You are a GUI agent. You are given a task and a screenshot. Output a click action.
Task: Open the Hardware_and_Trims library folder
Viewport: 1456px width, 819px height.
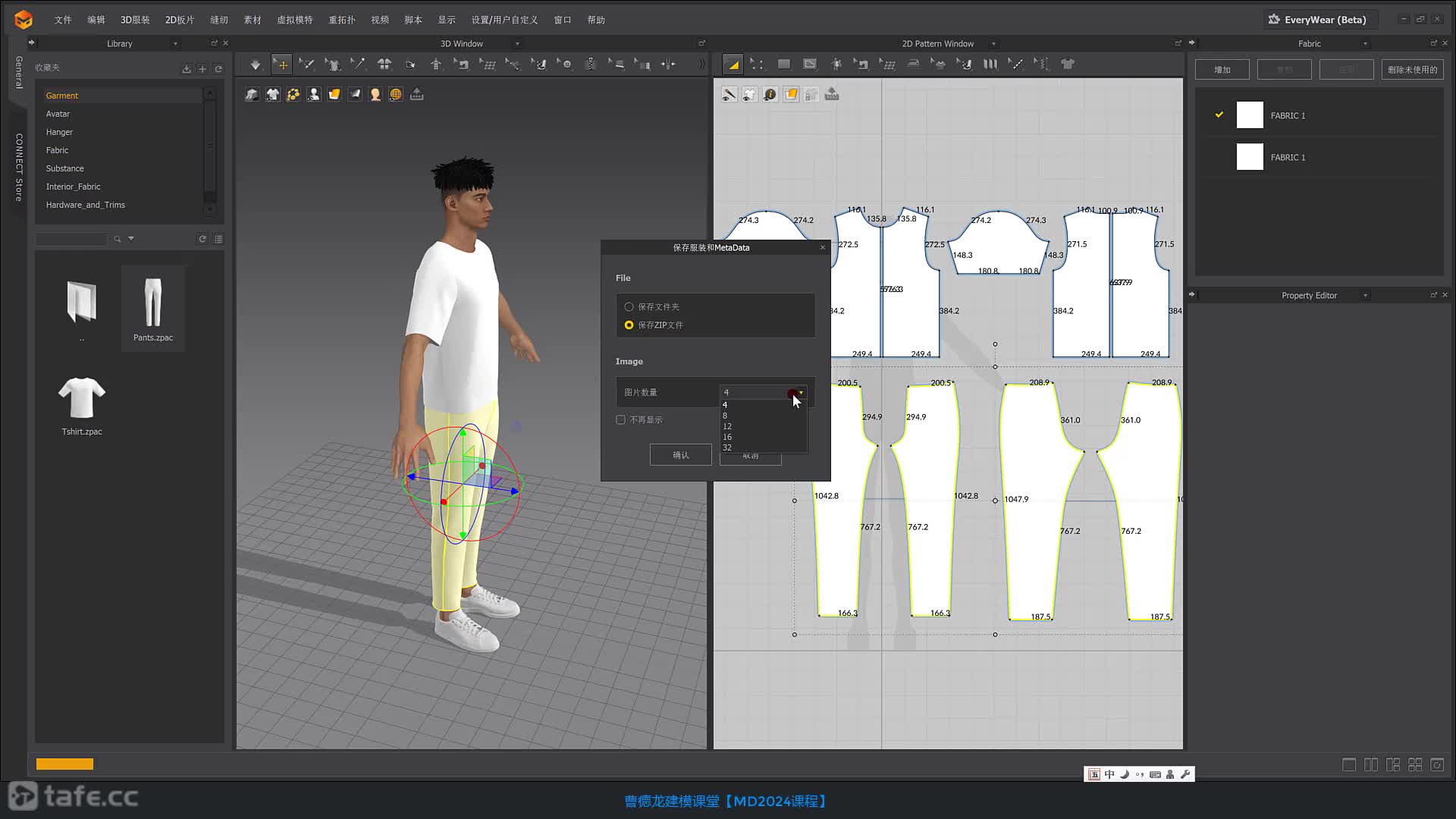[x=86, y=205]
